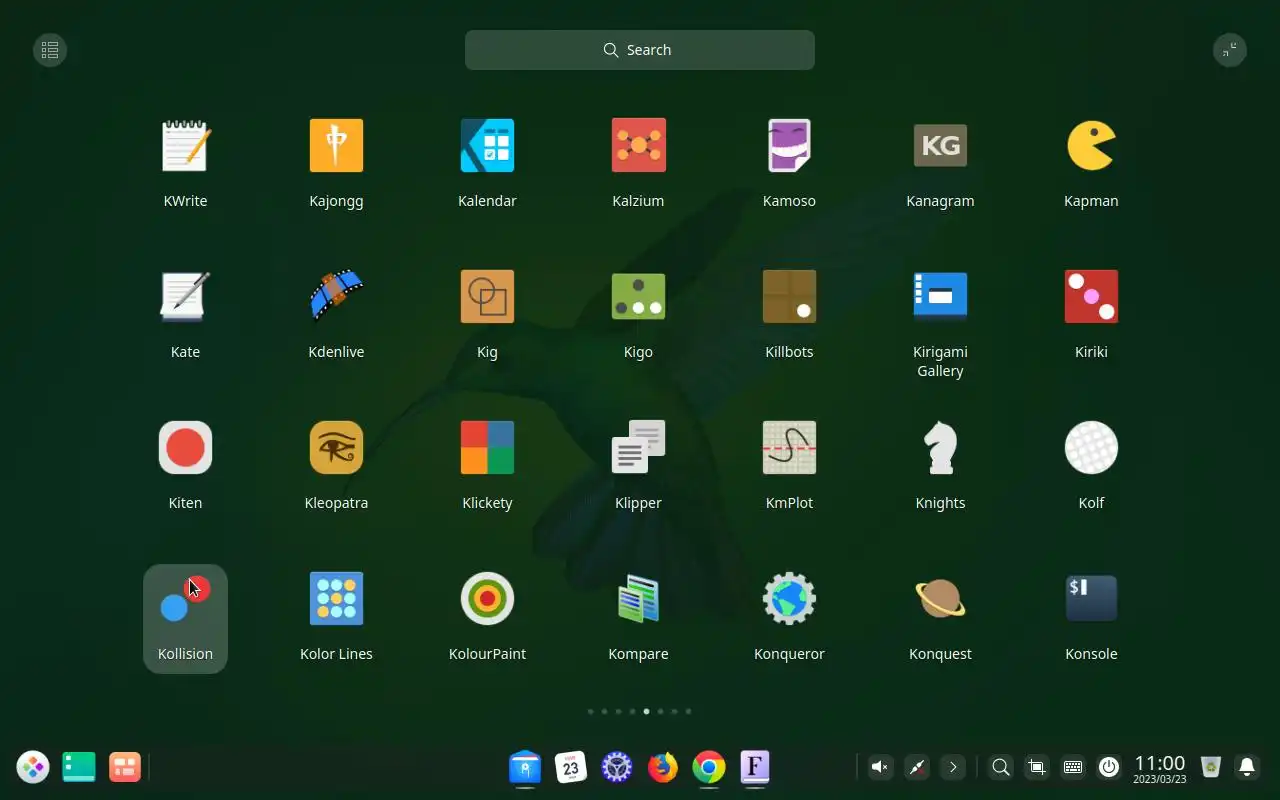Viewport: 1280px width, 800px height.
Task: Open multitasking view in the dock
Action: [125, 767]
